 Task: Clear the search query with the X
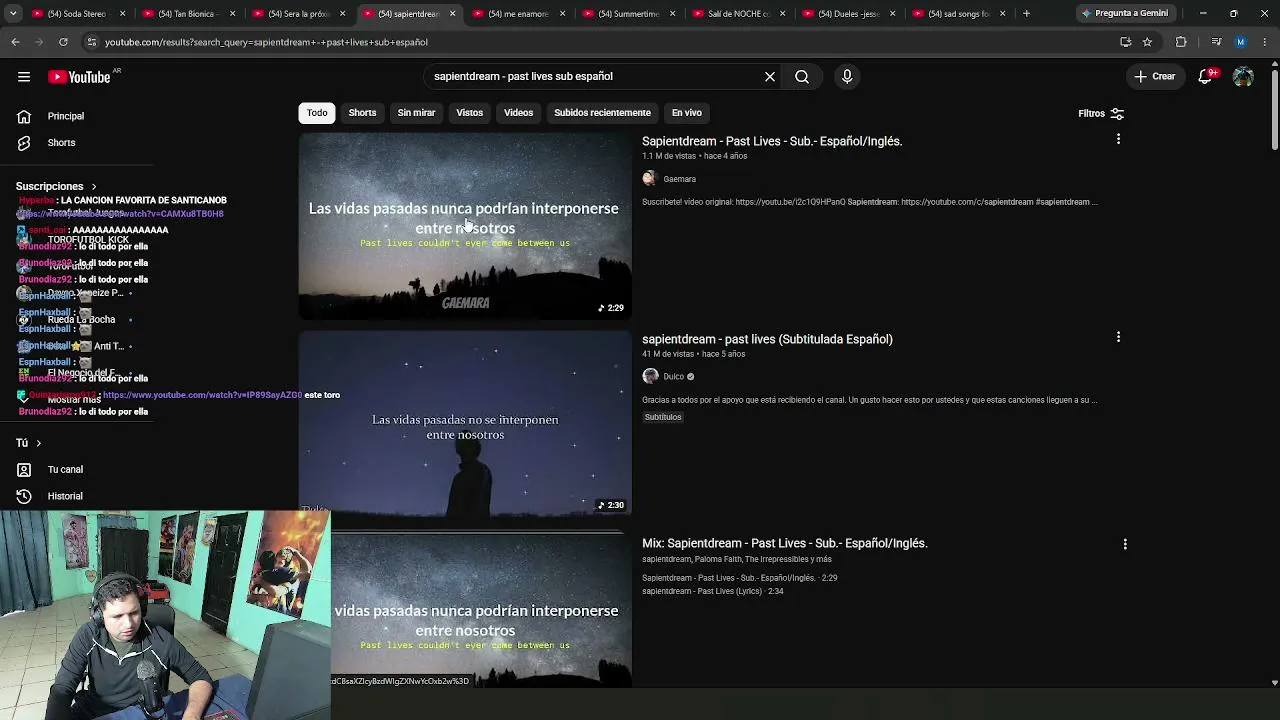coord(770,76)
